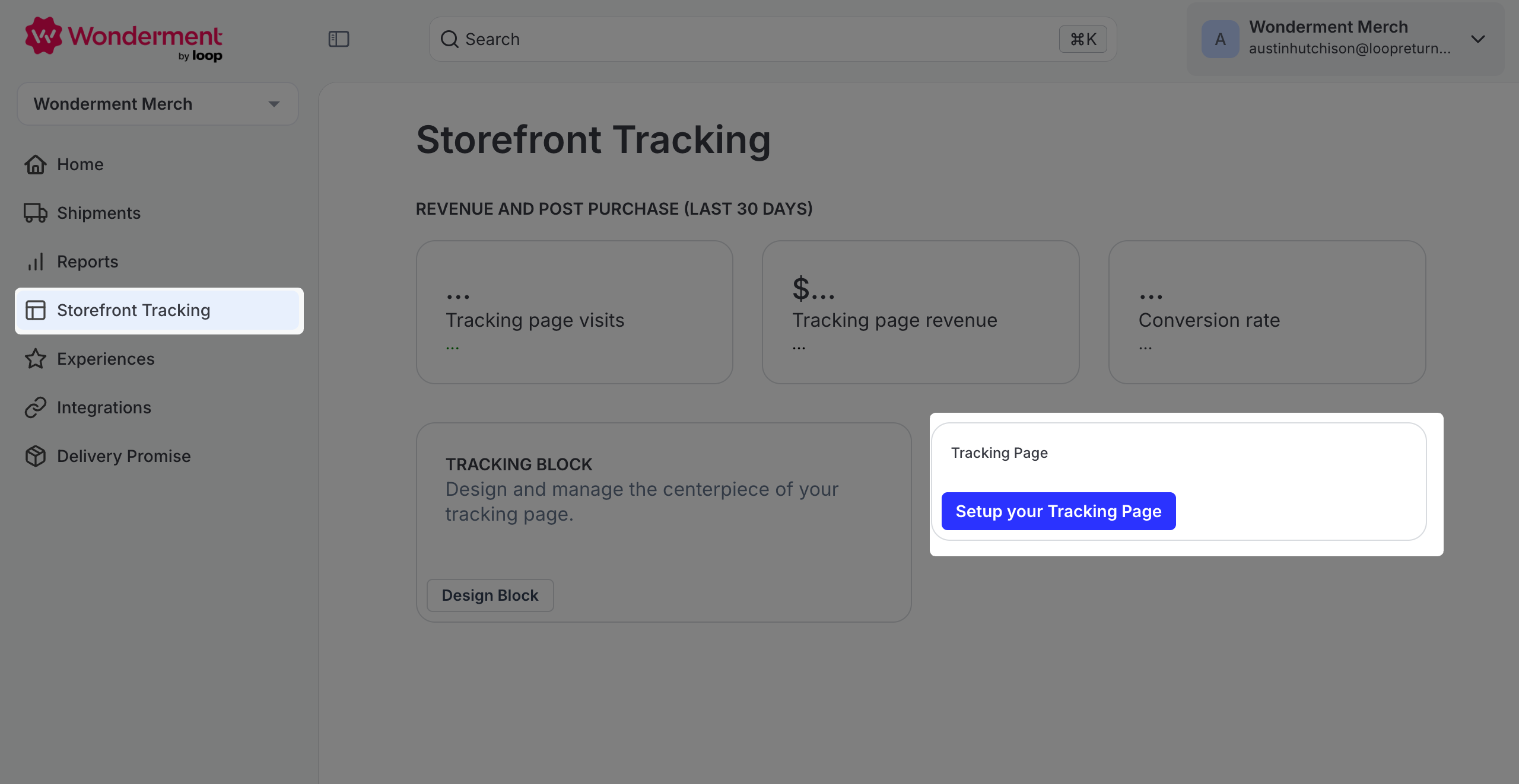Click the Reports bar chart icon
Screen dimensions: 1519x784
tap(36, 262)
